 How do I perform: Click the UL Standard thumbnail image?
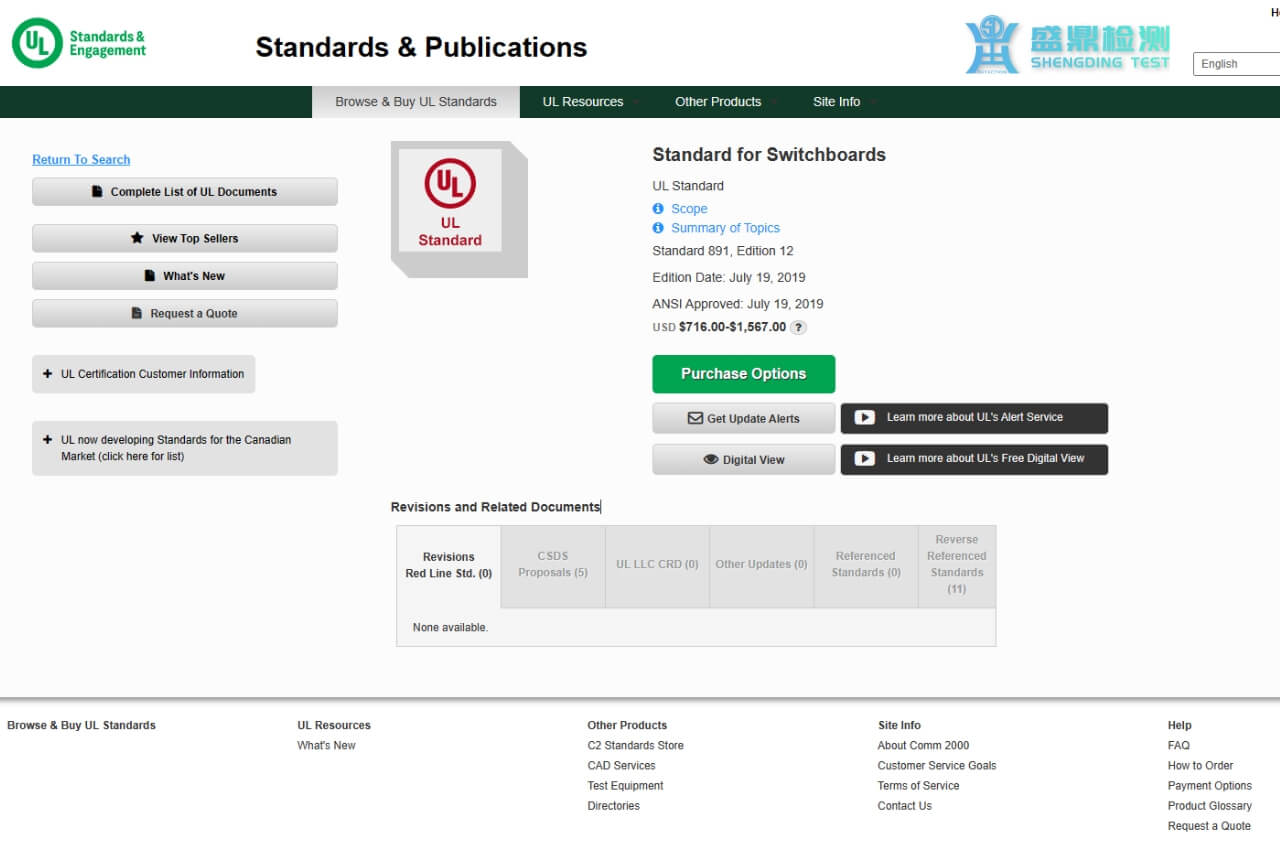click(451, 201)
